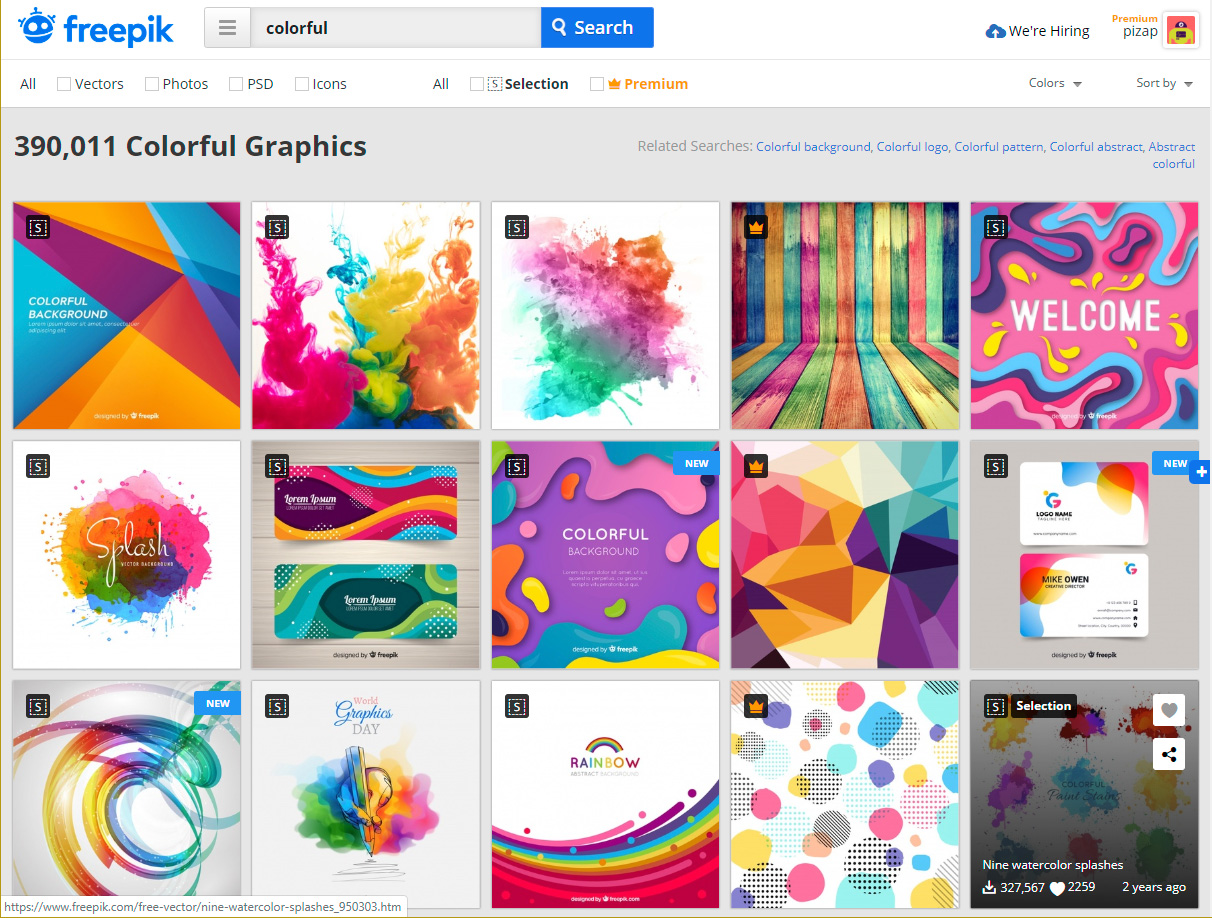Viewport: 1212px width, 918px height.
Task: Open Colorful pattern related search
Action: [998, 147]
